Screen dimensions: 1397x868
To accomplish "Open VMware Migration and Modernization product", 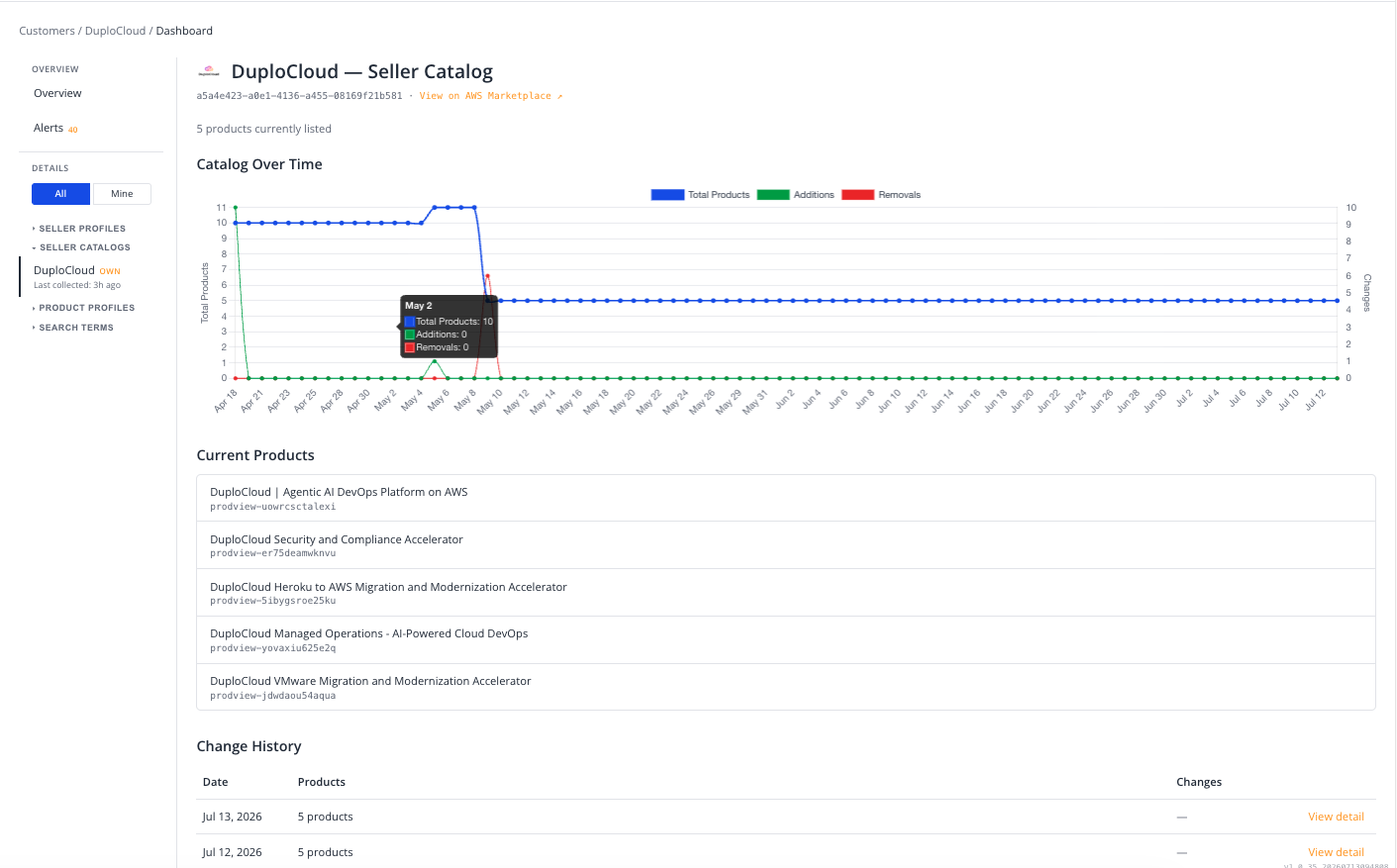I will point(370,681).
